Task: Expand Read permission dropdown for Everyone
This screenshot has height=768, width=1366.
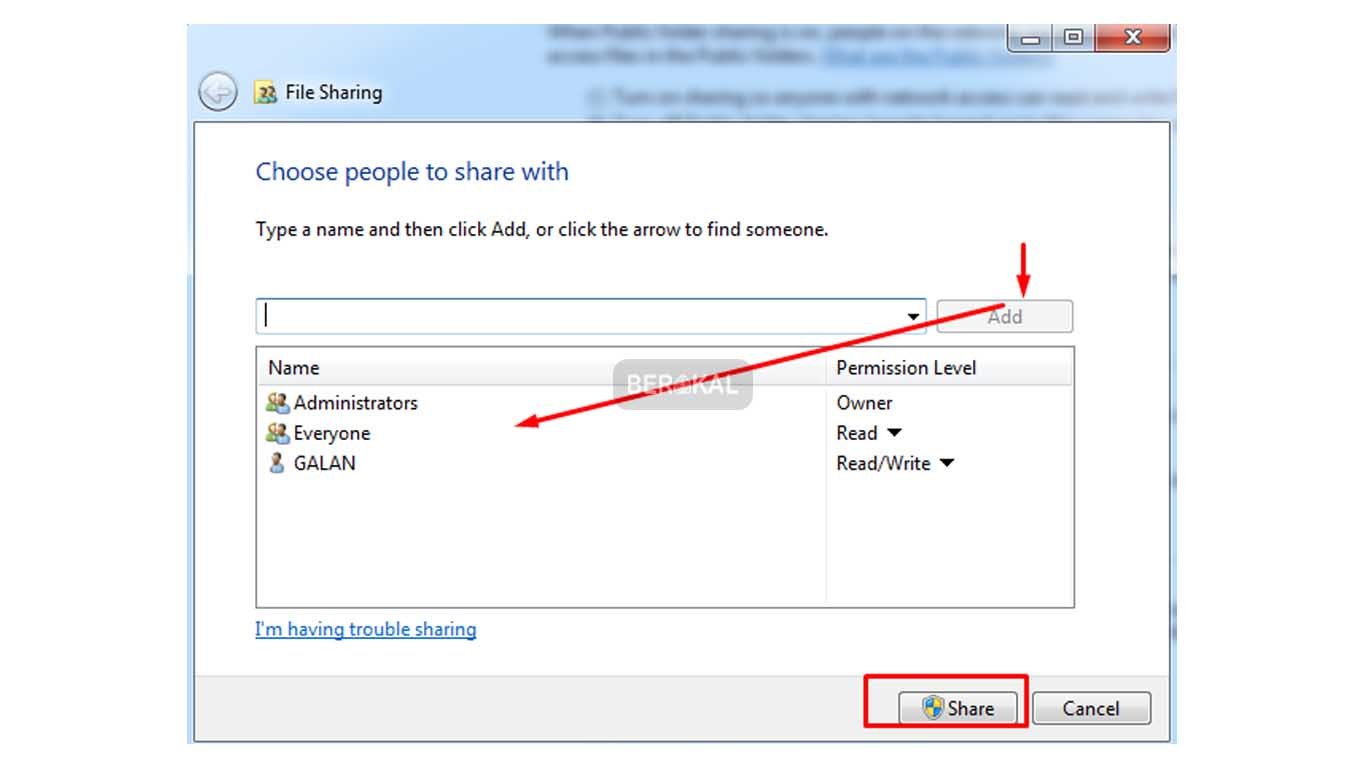Action: [894, 433]
